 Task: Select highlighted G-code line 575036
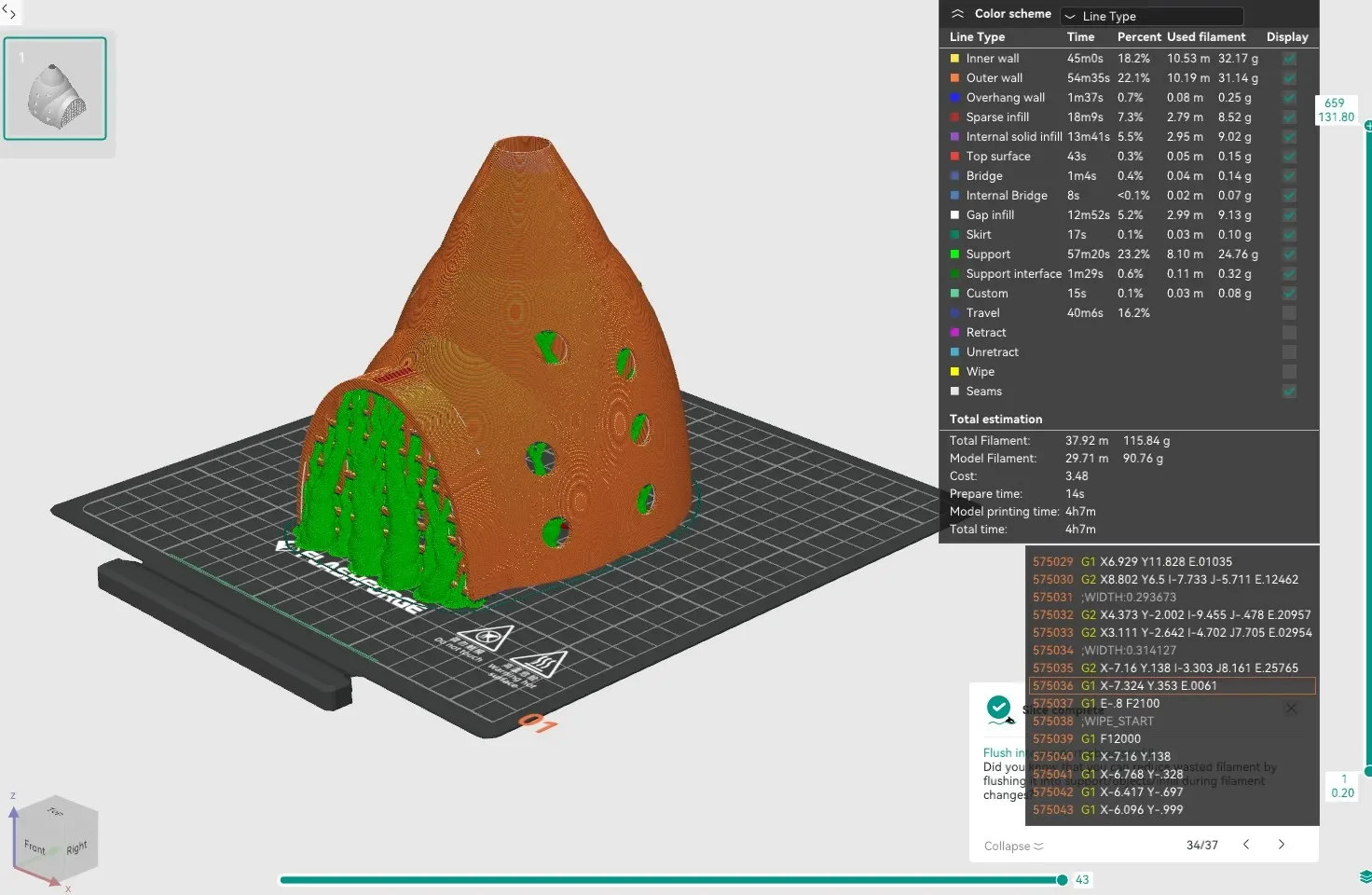click(x=1173, y=685)
